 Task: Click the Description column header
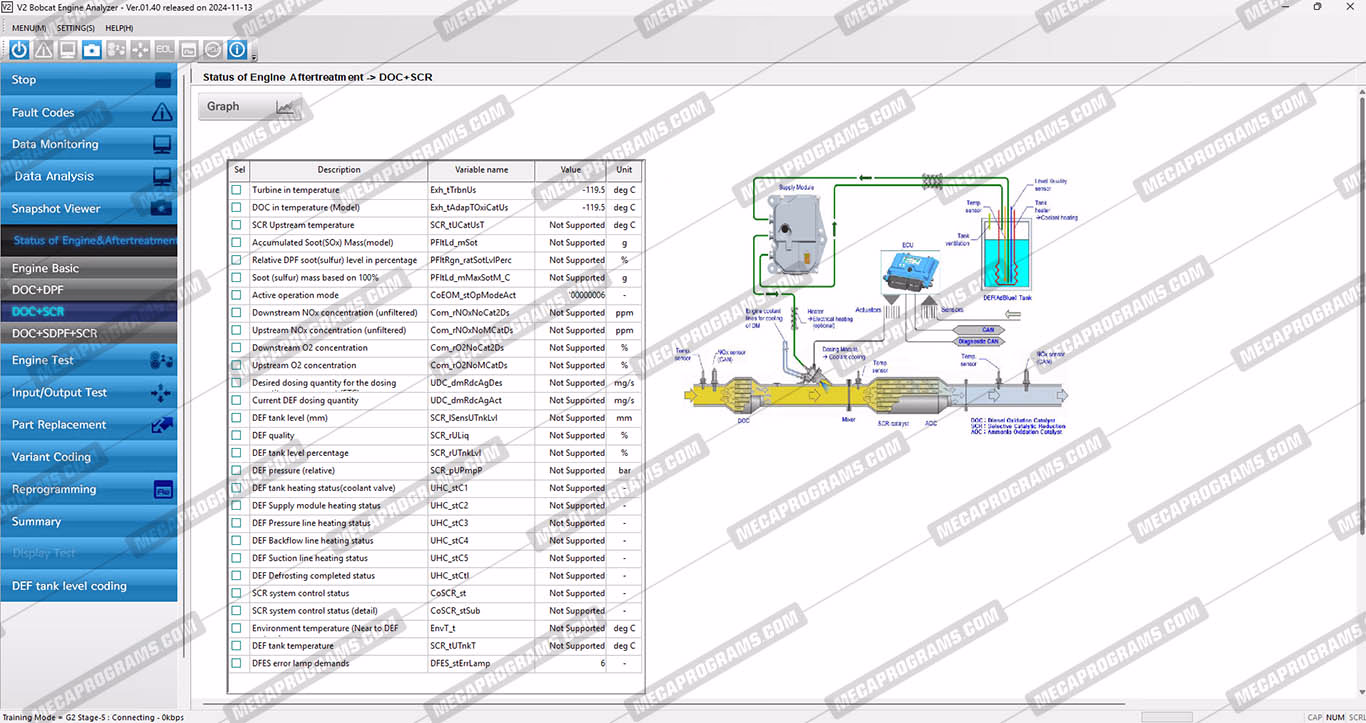click(339, 170)
